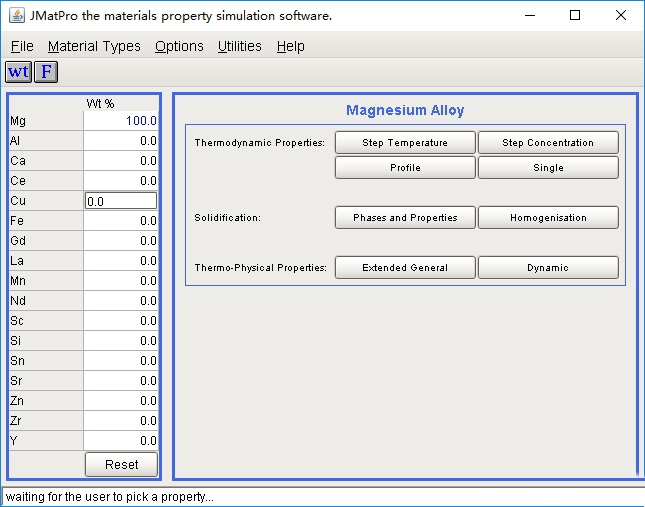Click the Single calculation button

(x=548, y=168)
